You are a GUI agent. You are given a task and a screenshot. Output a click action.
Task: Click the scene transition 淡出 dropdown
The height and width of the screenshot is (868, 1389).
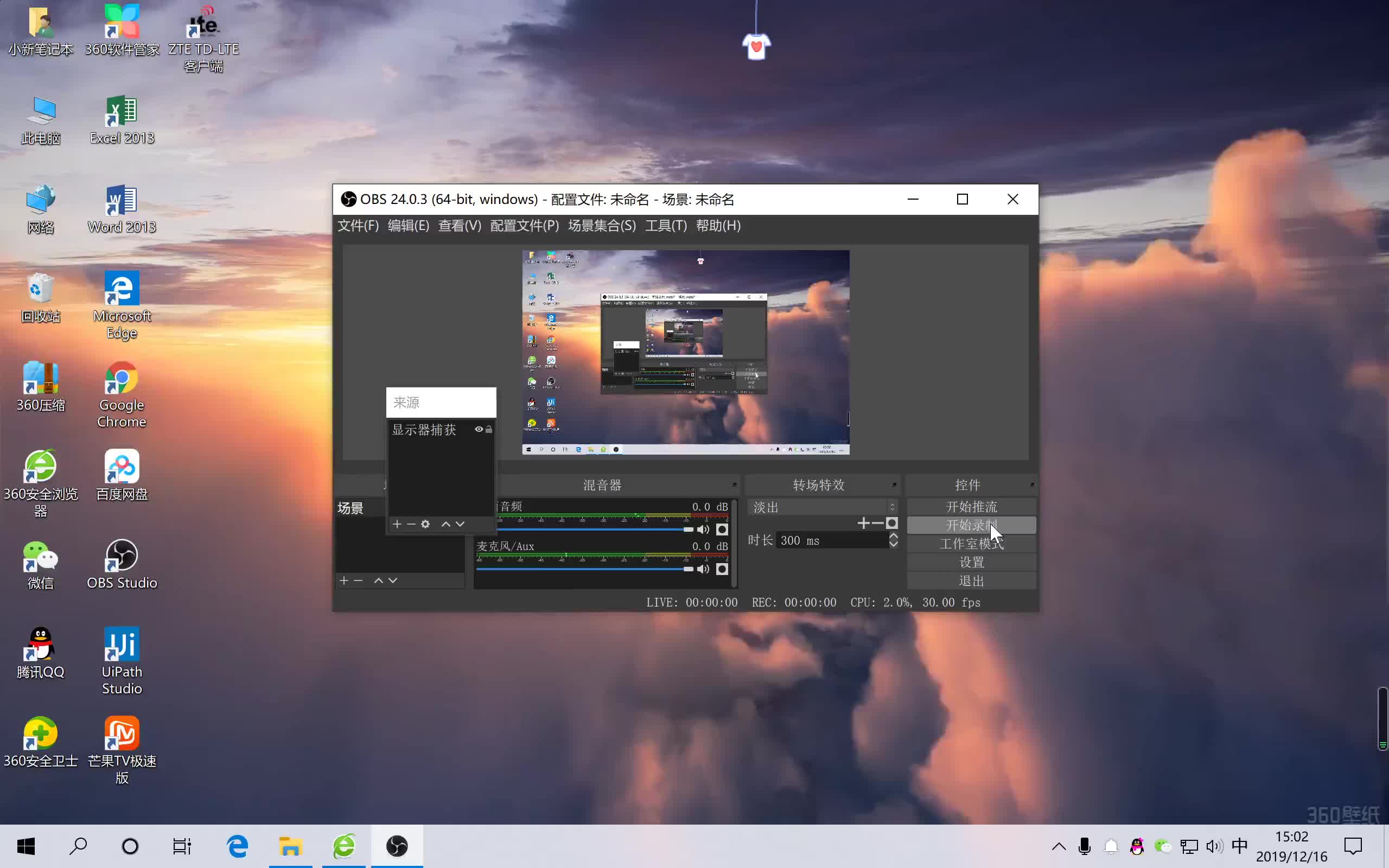click(820, 507)
